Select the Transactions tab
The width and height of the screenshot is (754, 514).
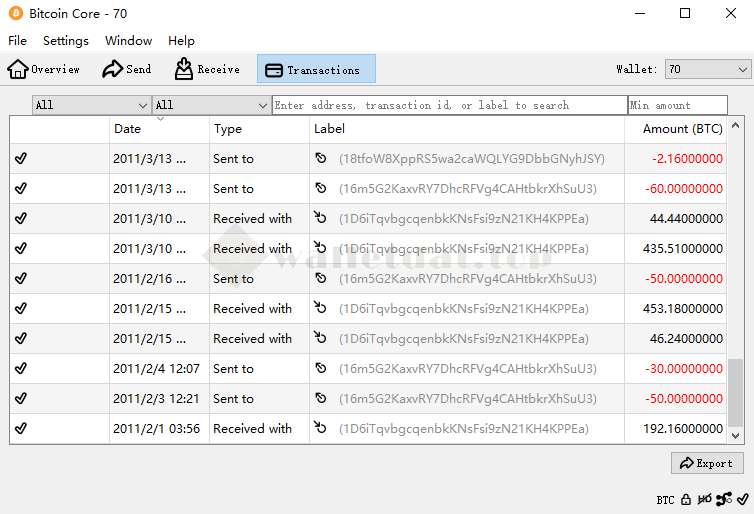coord(316,69)
